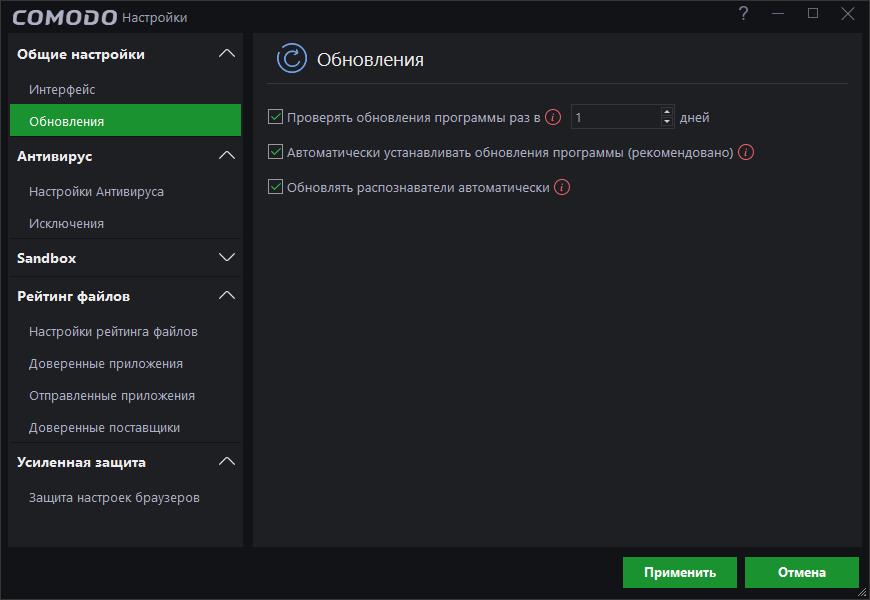Click the info icon beside recognizer updates option
Viewport: 870px width, 600px height.
tap(562, 187)
